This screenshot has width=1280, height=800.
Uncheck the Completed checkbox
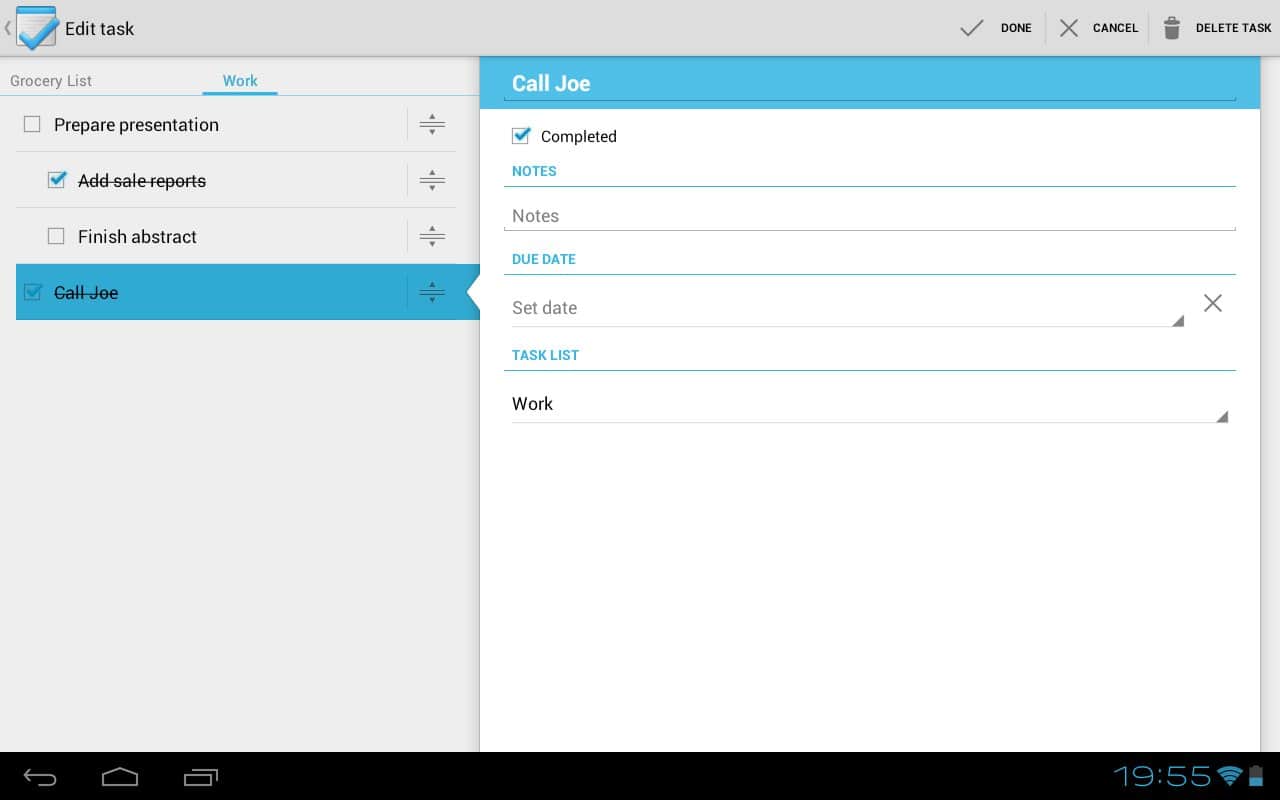pos(521,136)
